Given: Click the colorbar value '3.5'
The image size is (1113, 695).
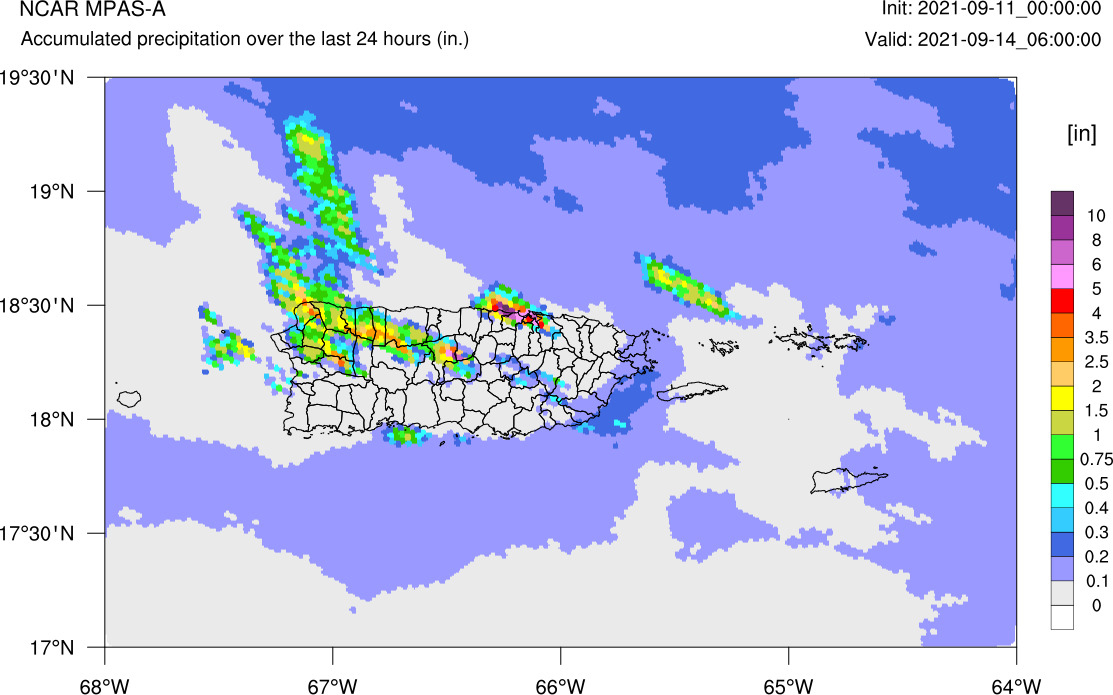Looking at the screenshot, I should (x=1096, y=338).
